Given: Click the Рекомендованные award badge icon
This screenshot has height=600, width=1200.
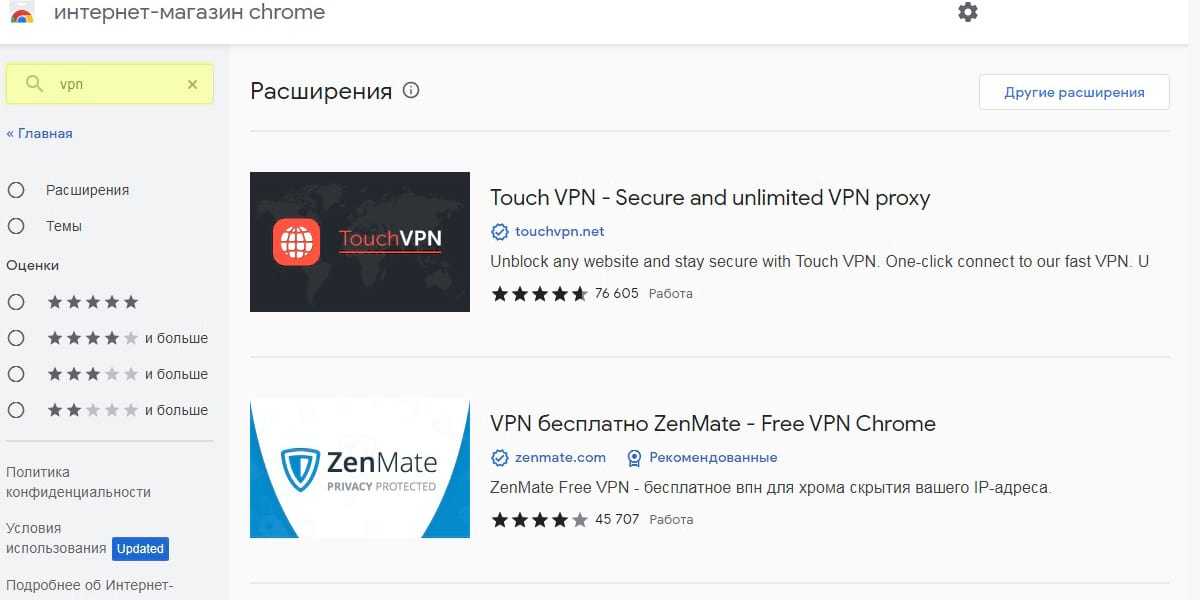Looking at the screenshot, I should coord(634,458).
